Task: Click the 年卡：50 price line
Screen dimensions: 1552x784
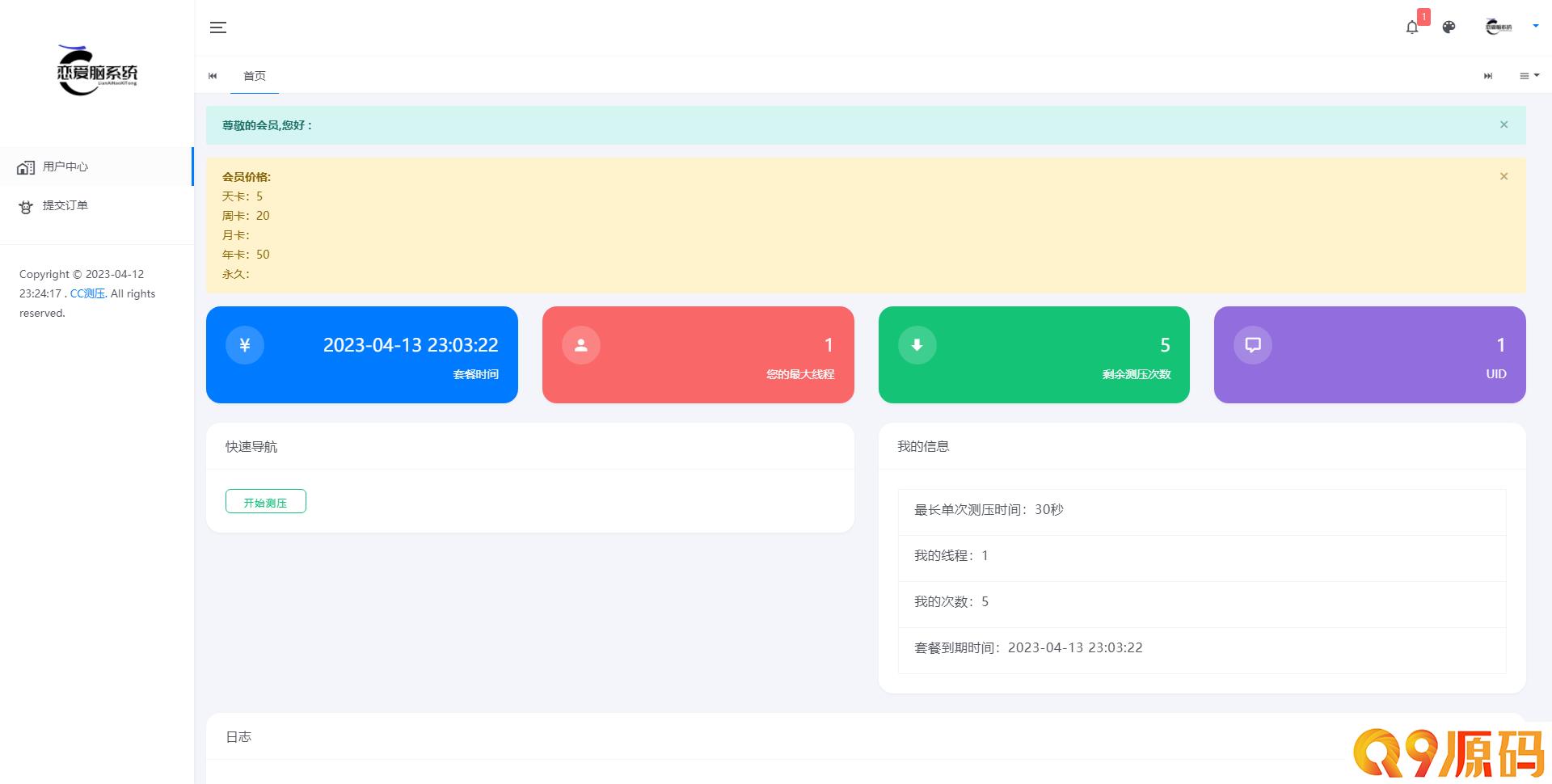Action: coord(246,255)
